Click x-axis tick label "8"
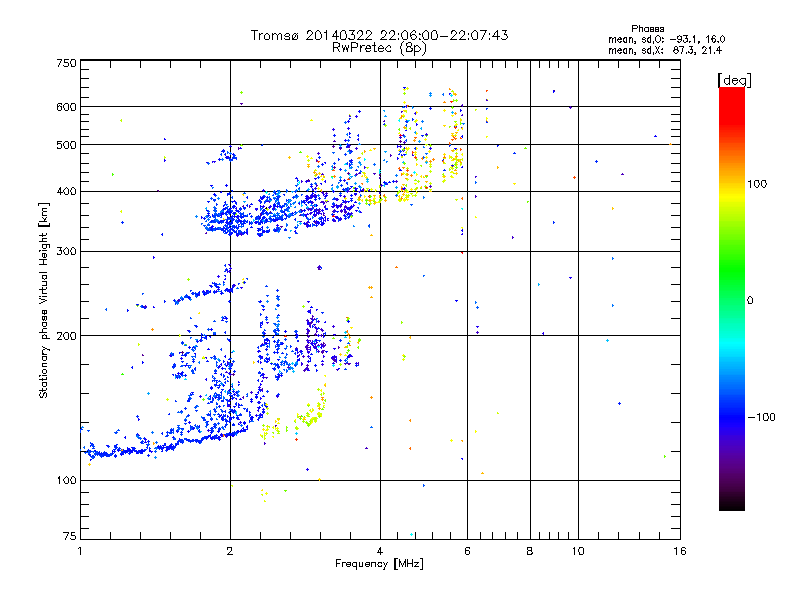The image size is (800, 600). 530,551
